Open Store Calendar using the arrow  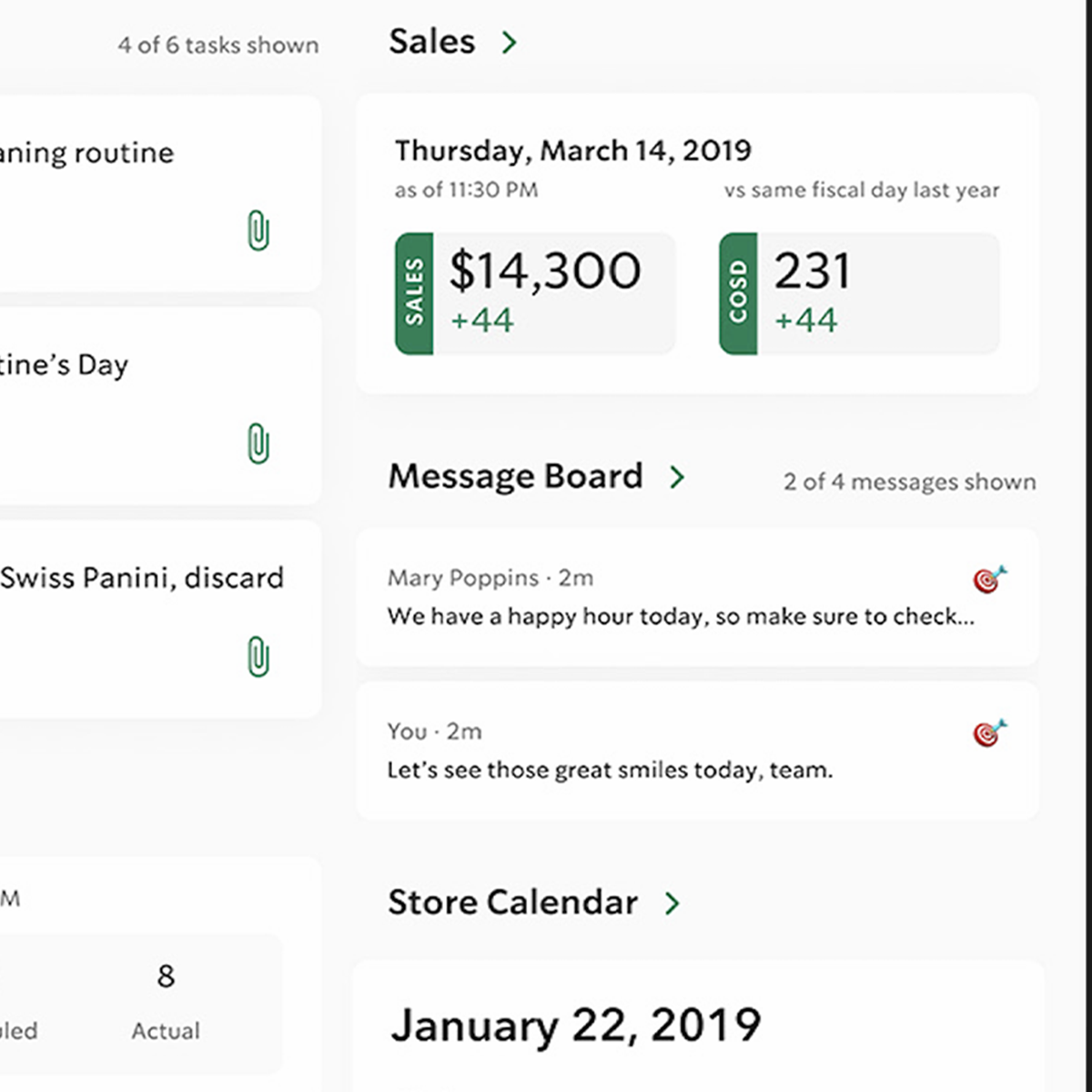click(x=672, y=903)
